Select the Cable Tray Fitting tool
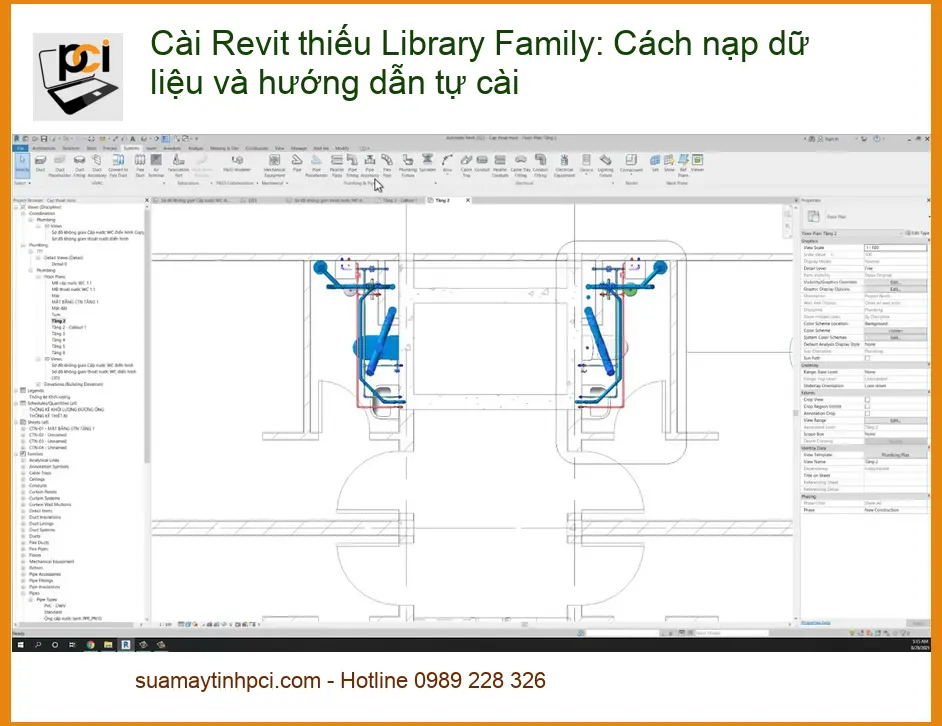Screen dimensions: 942x726 pyautogui.click(x=521, y=165)
